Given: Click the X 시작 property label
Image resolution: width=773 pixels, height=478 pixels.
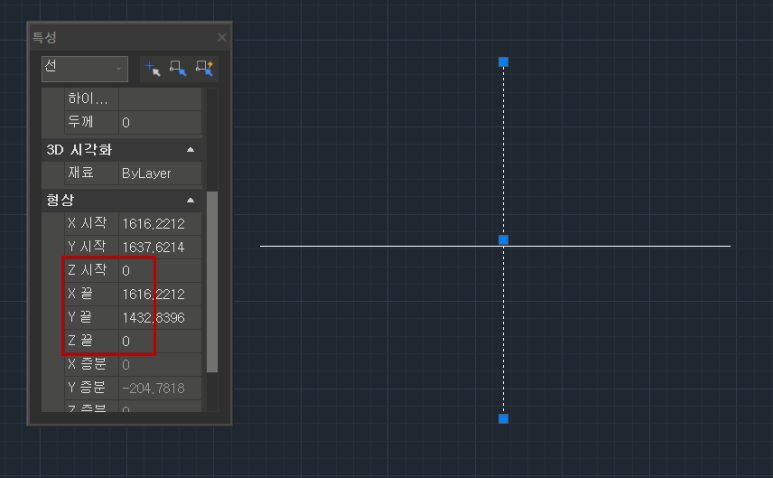Looking at the screenshot, I should (x=87, y=223).
